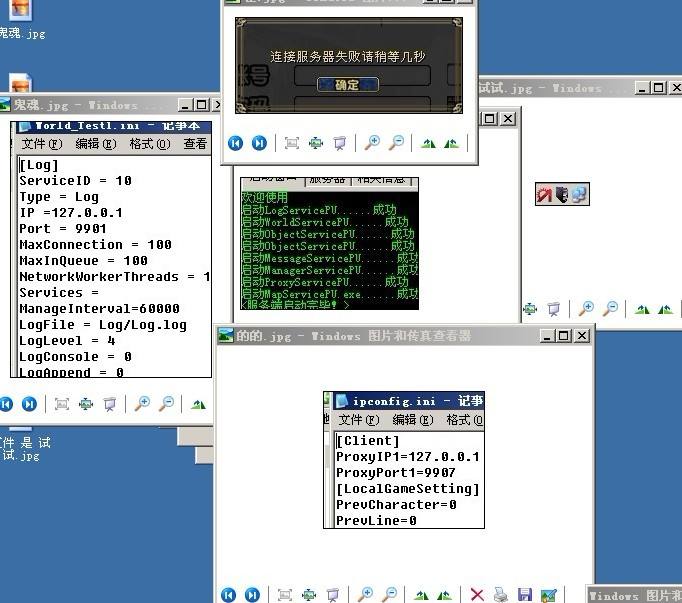Start slideshow in top center viewer

(340, 143)
